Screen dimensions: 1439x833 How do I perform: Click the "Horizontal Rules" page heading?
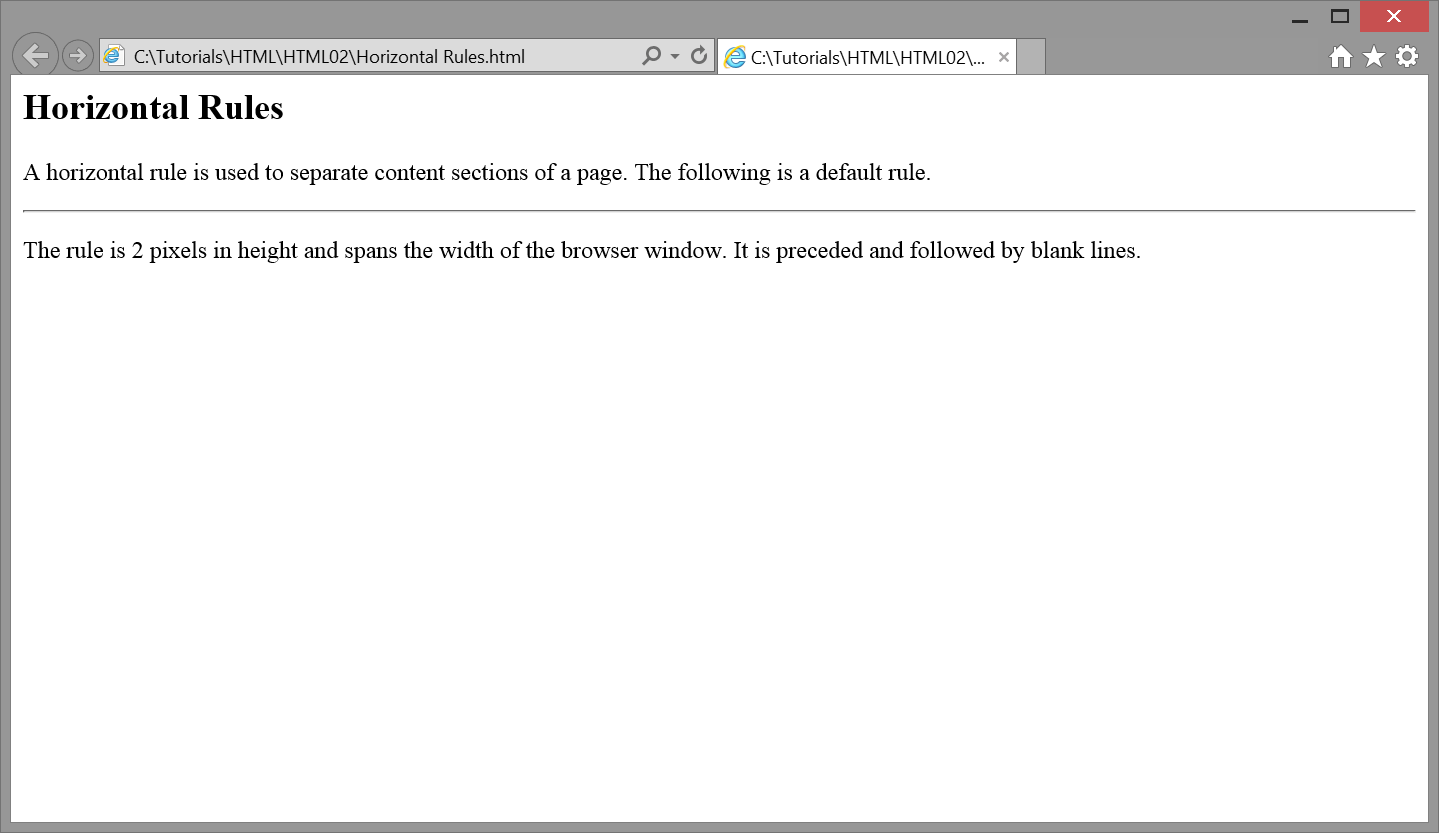153,108
